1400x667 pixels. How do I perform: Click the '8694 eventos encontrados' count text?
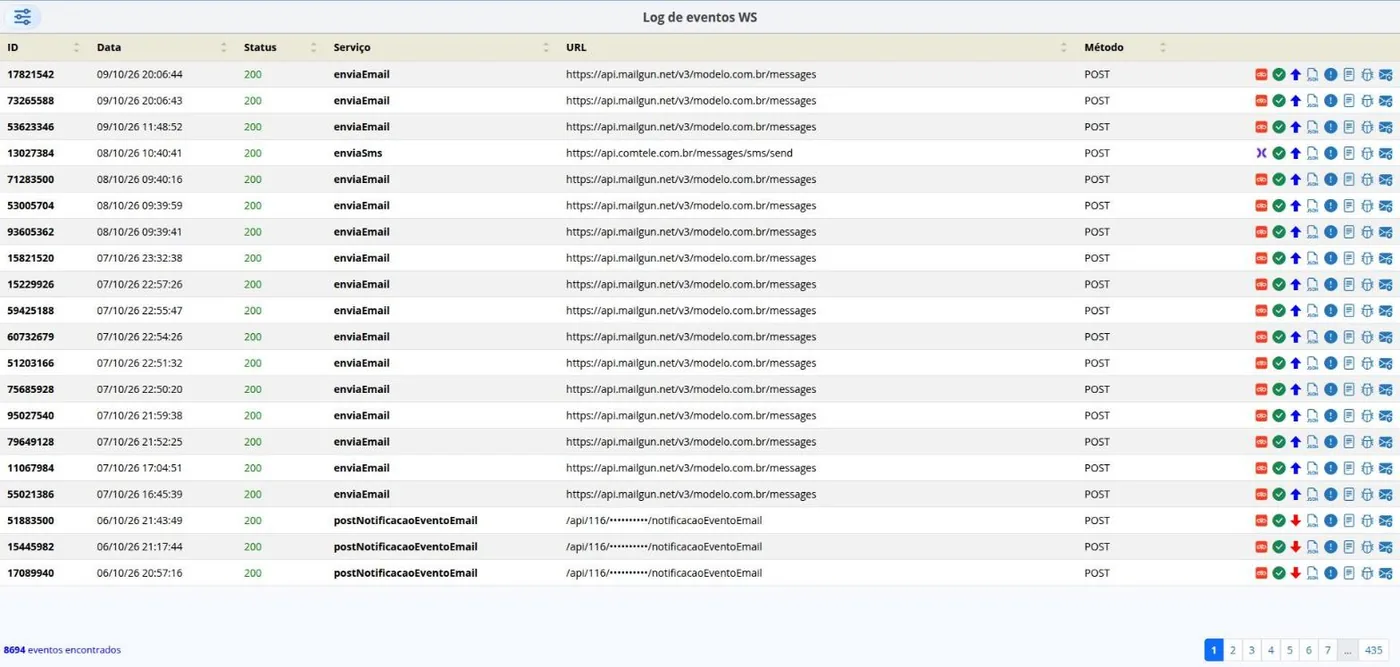[x=62, y=650]
